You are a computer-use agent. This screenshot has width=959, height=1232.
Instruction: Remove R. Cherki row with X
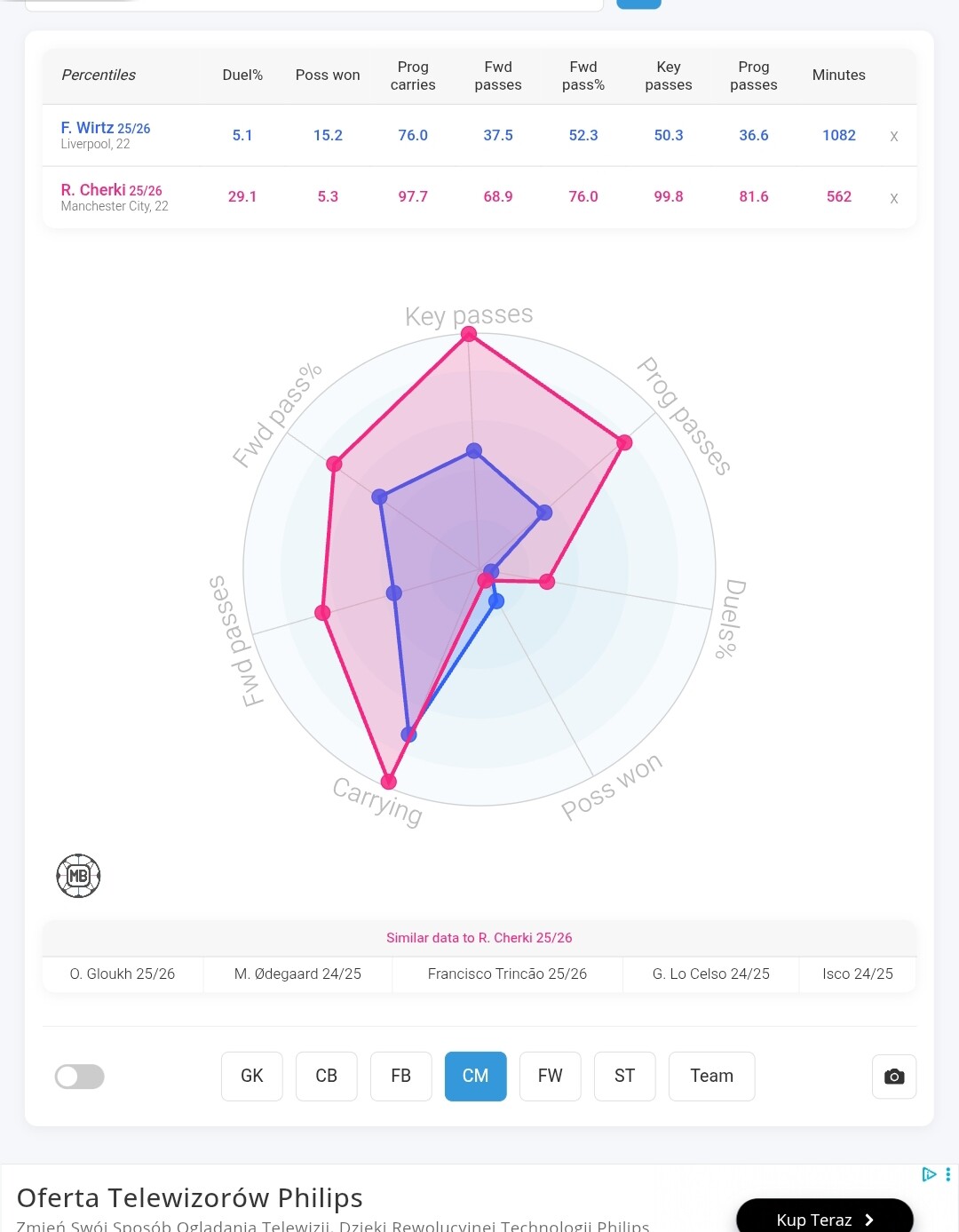(894, 198)
